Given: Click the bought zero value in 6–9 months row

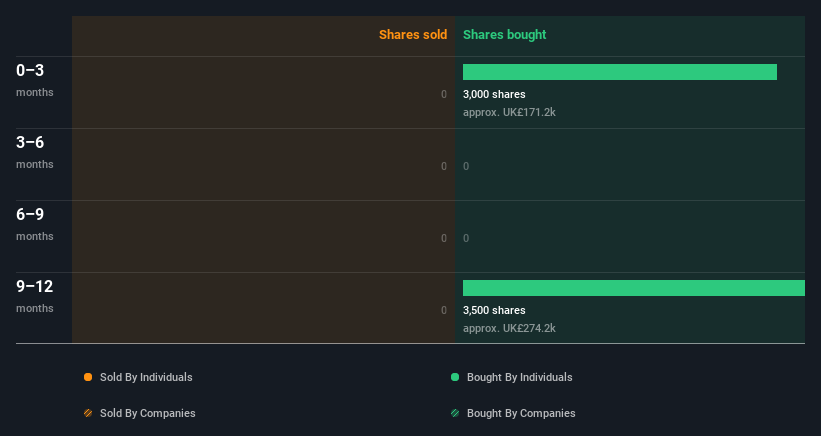Looking at the screenshot, I should (466, 238).
